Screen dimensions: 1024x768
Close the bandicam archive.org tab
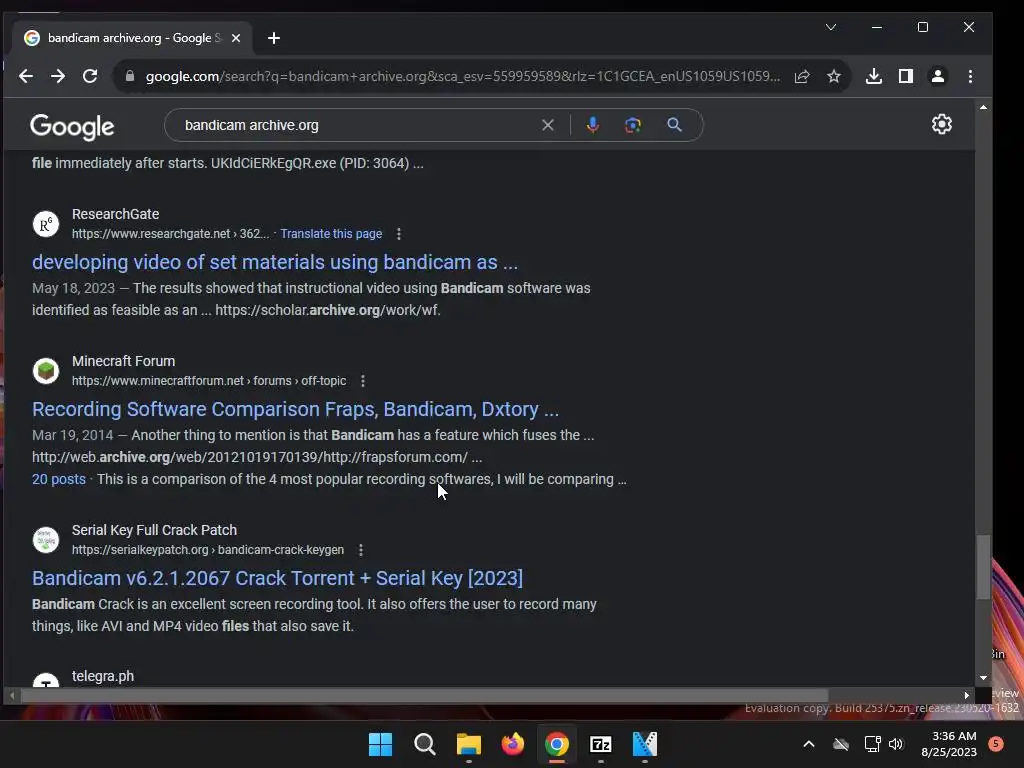pos(236,39)
